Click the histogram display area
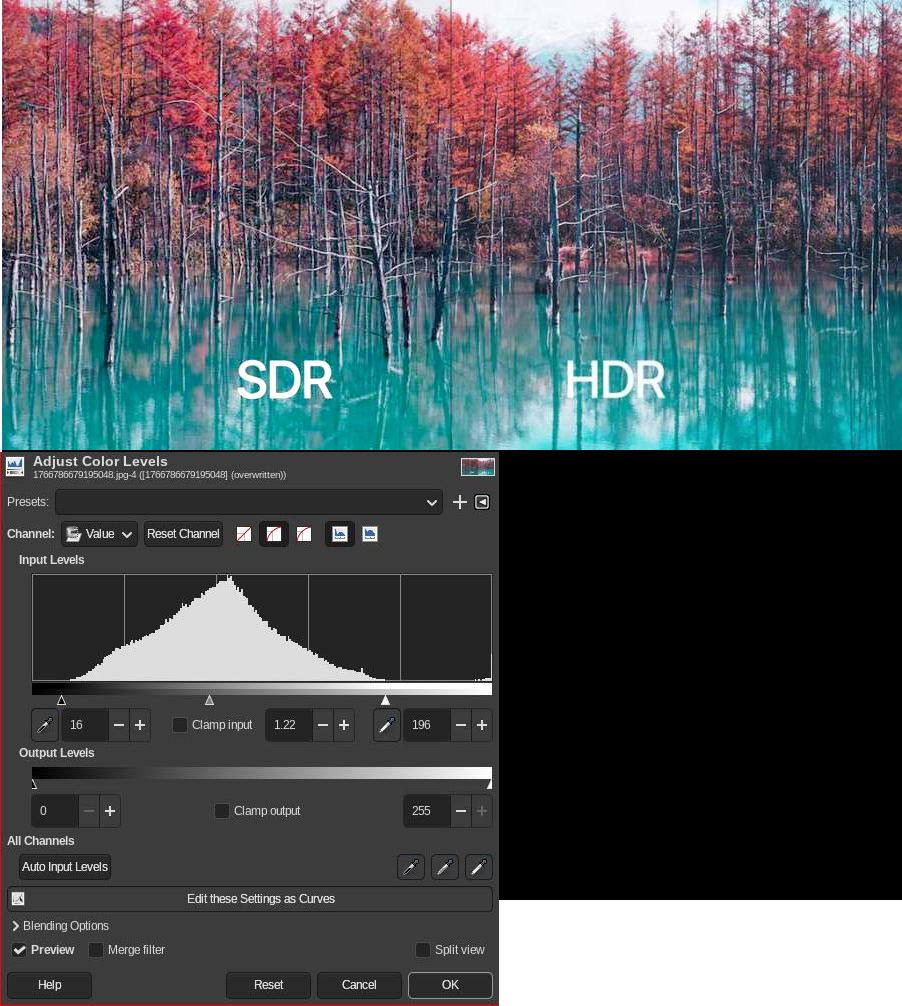The image size is (902, 1006). [262, 627]
